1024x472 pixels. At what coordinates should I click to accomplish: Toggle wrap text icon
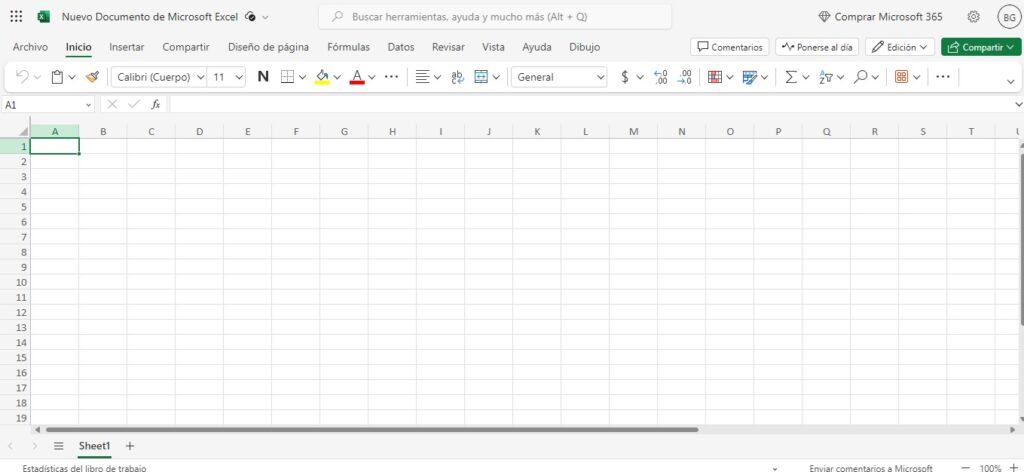tap(458, 77)
